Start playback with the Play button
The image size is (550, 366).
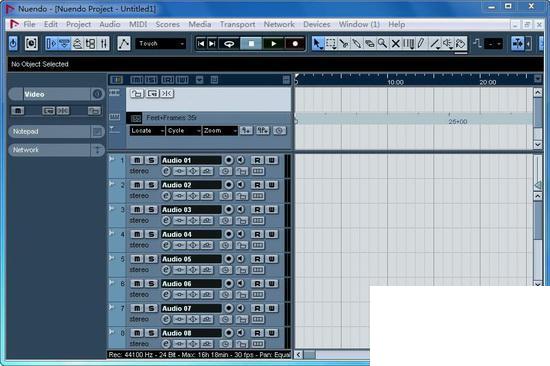(x=274, y=44)
